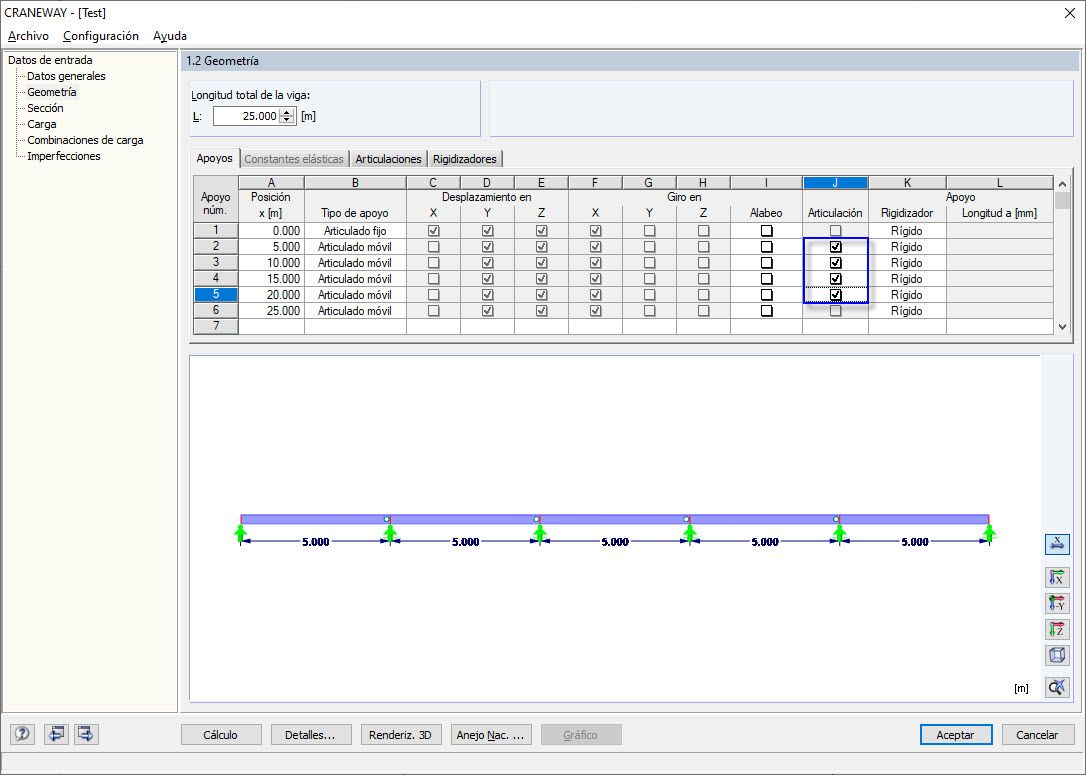Confirm with the Aceptar button

point(956,735)
